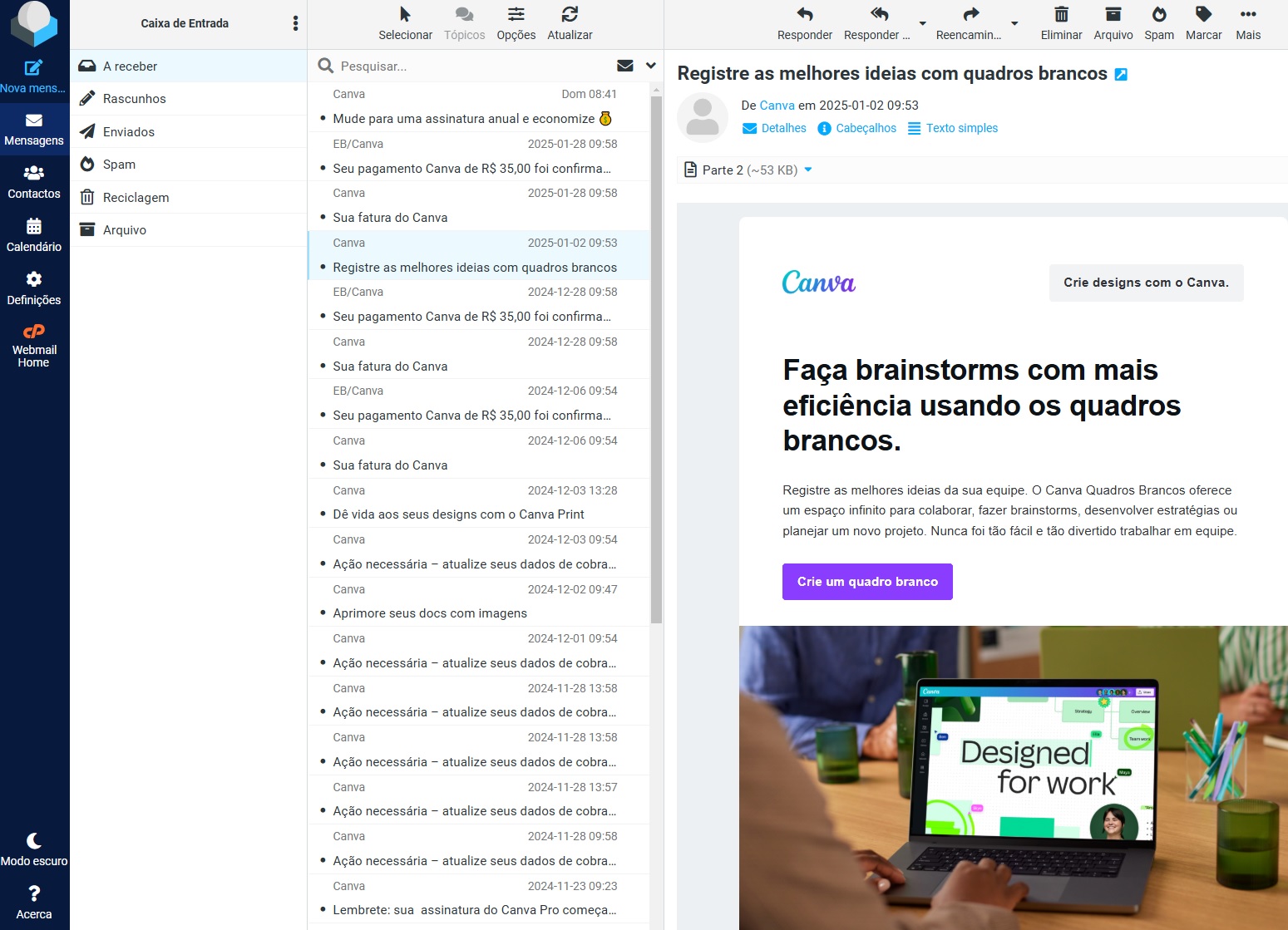Click the Tópicos threads button
The height and width of the screenshot is (930, 1288).
[464, 24]
